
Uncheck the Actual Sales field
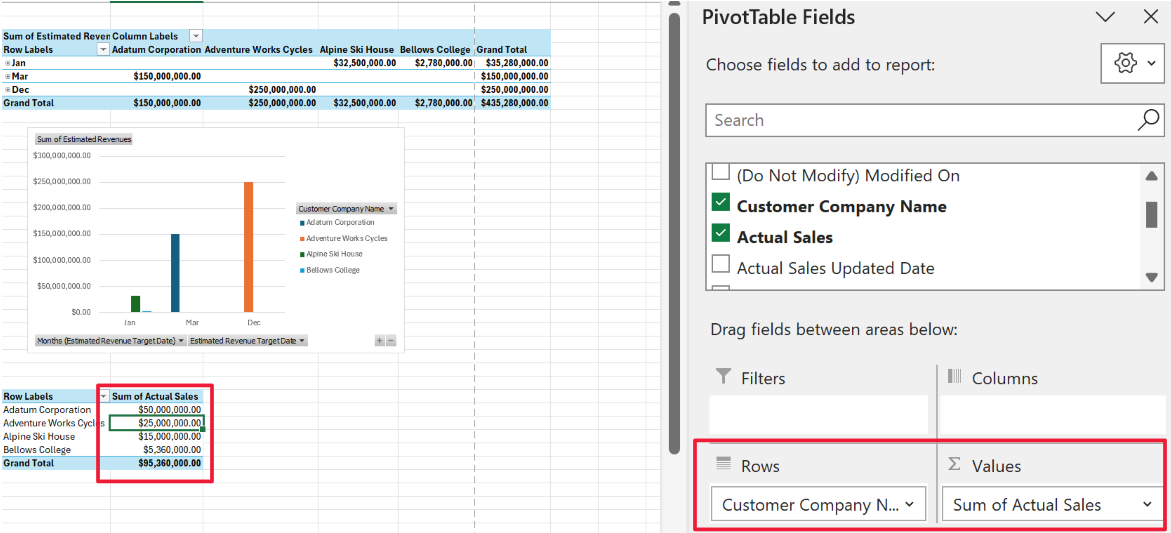721,234
